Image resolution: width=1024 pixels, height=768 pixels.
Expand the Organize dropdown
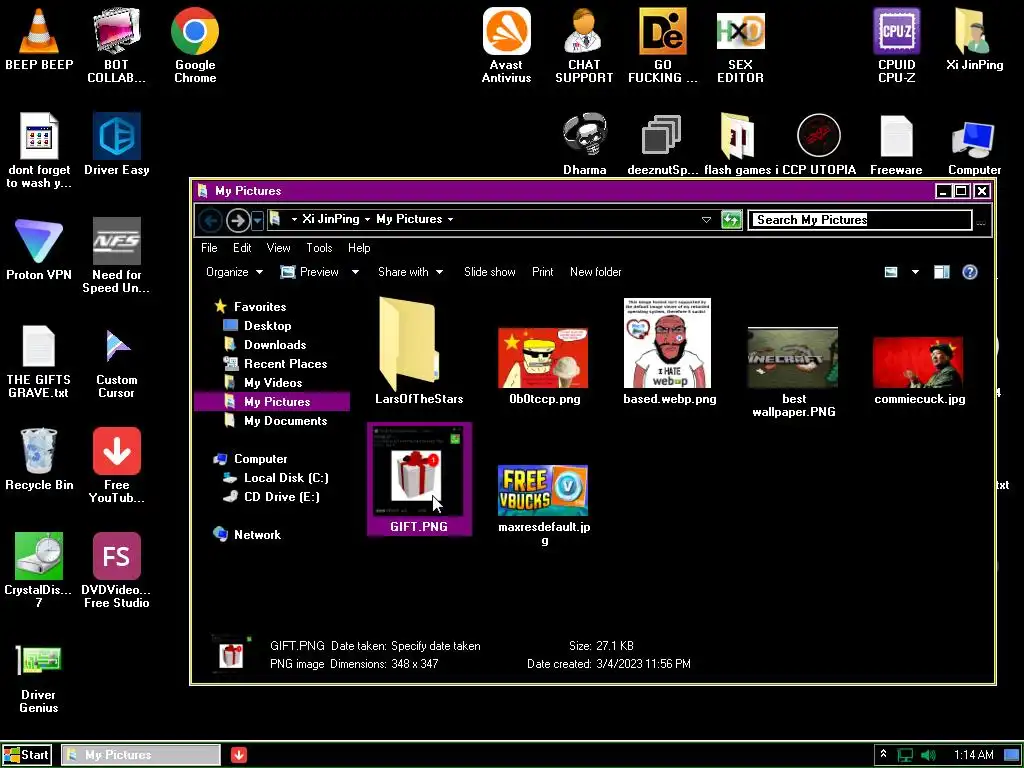(234, 272)
